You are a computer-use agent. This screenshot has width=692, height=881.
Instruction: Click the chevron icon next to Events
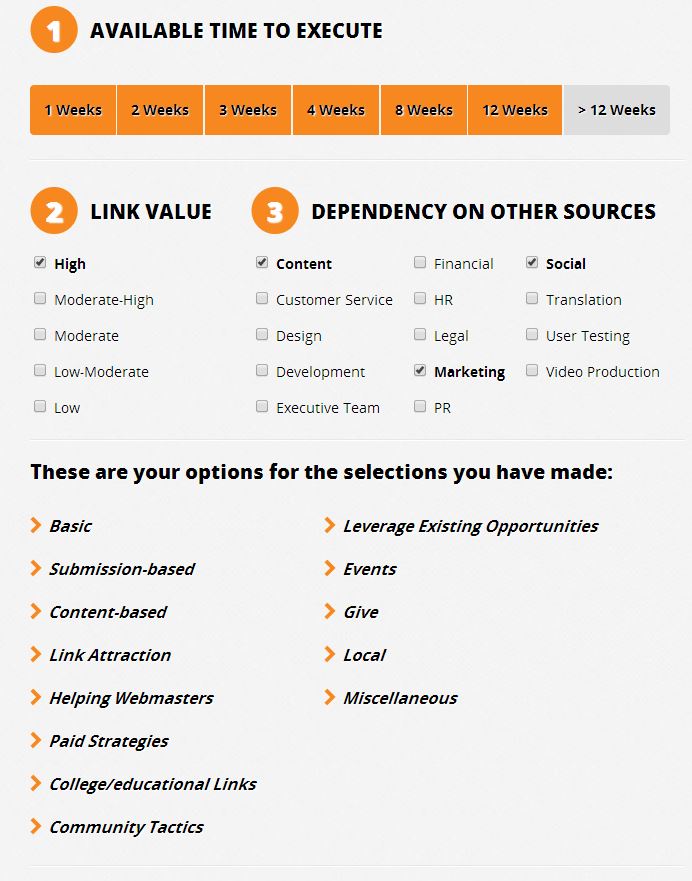(330, 568)
